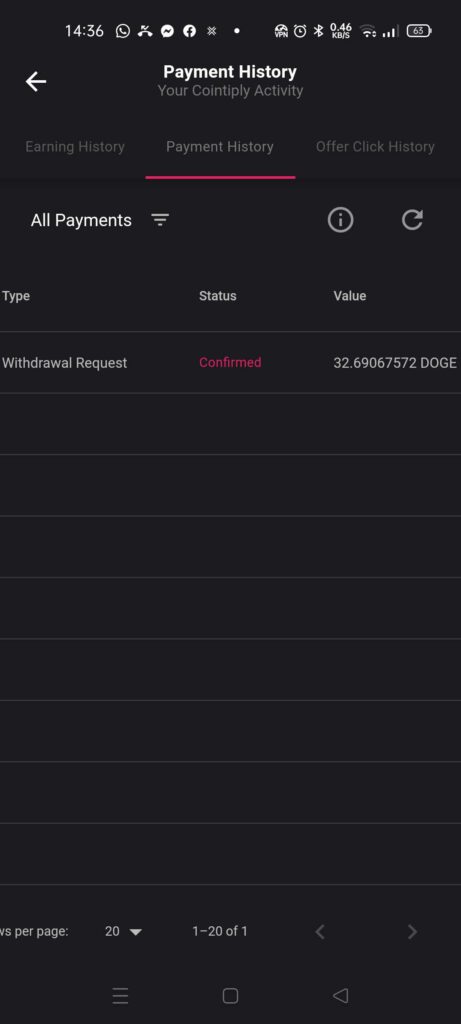Tap the Confirmed status text
Image resolution: width=461 pixels, height=1024 pixels.
pos(230,362)
